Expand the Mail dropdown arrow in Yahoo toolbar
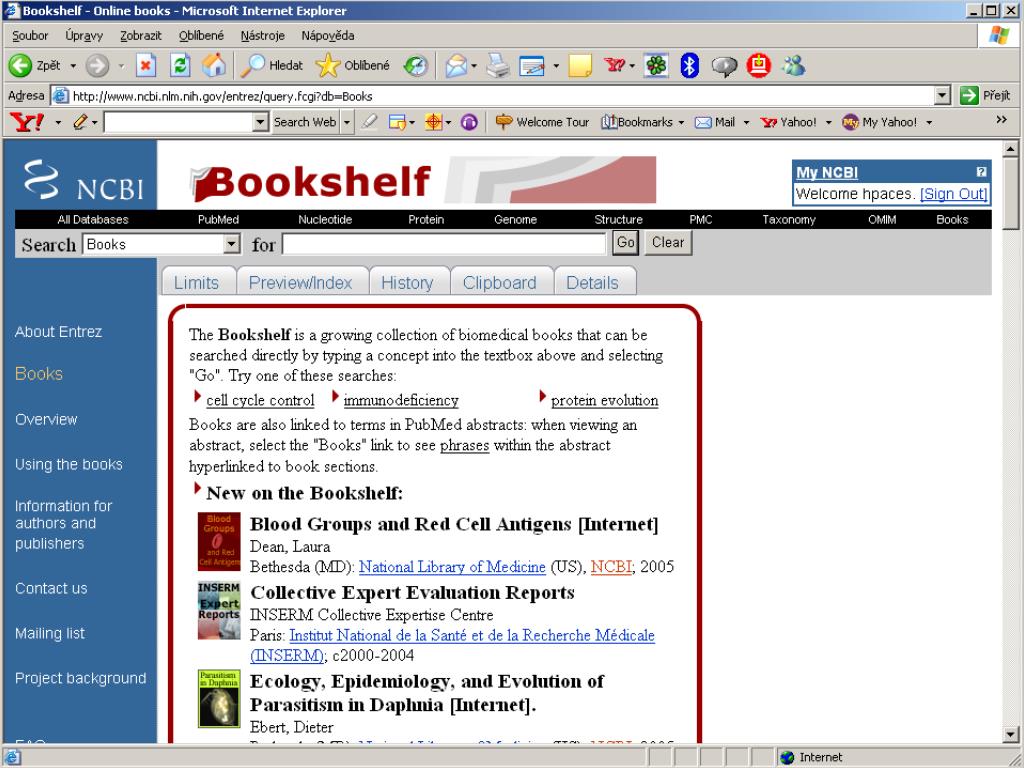 click(746, 122)
